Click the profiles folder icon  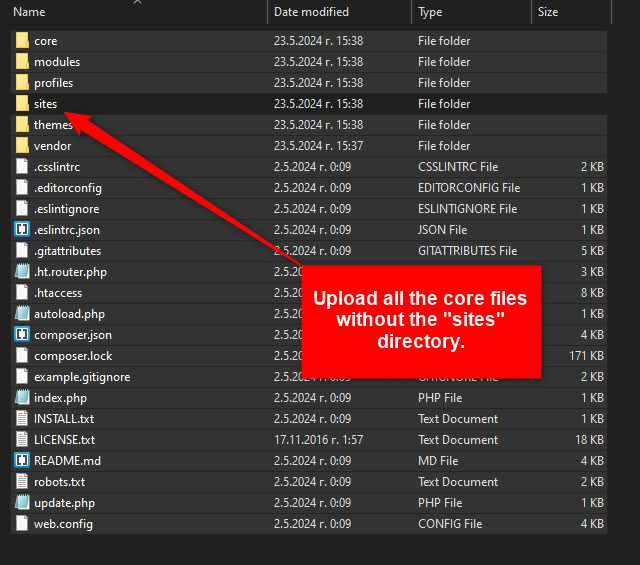[x=22, y=83]
